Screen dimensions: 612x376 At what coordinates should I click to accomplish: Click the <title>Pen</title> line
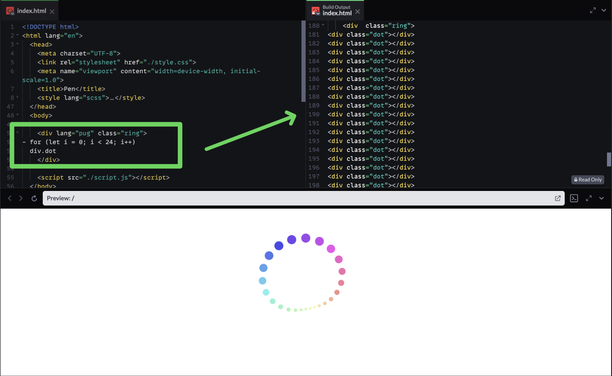click(71, 89)
